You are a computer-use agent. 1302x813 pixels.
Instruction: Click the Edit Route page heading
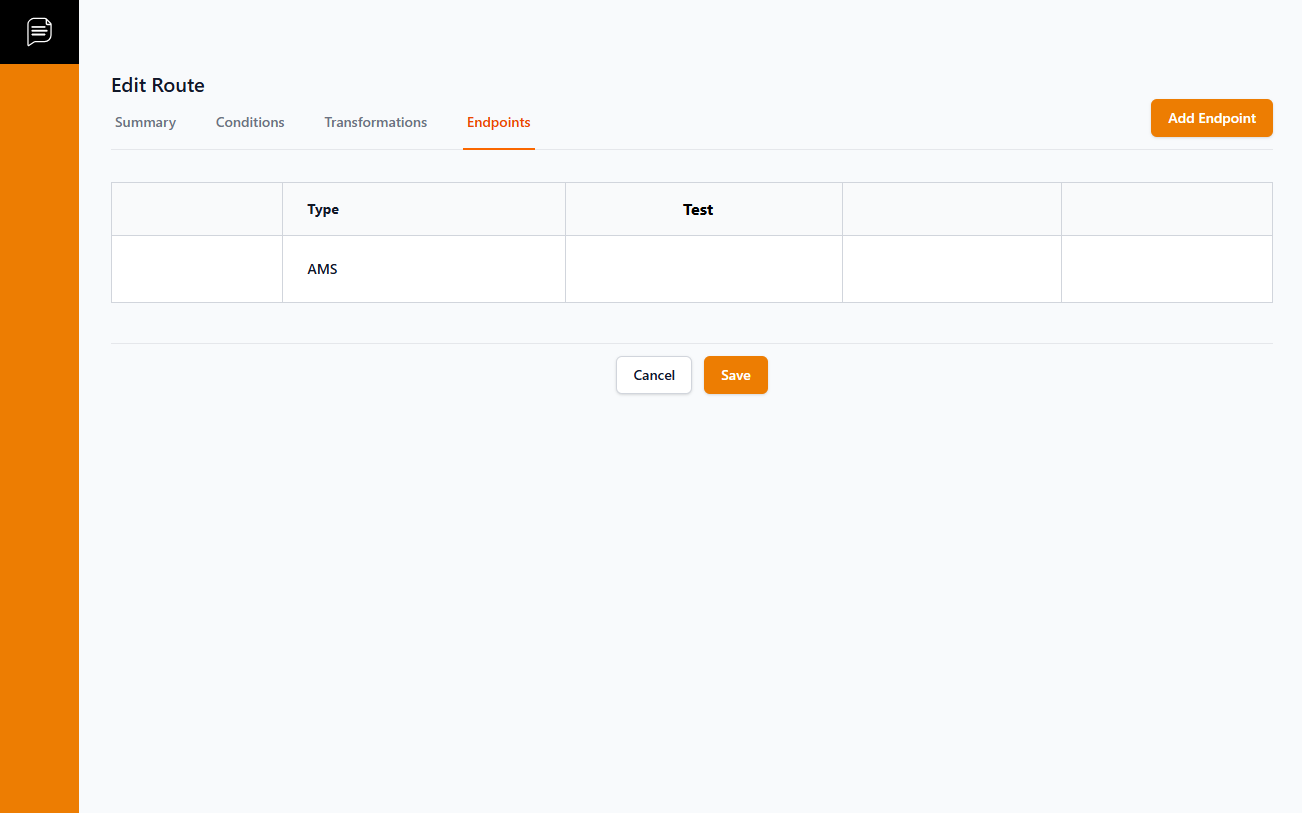(x=158, y=86)
